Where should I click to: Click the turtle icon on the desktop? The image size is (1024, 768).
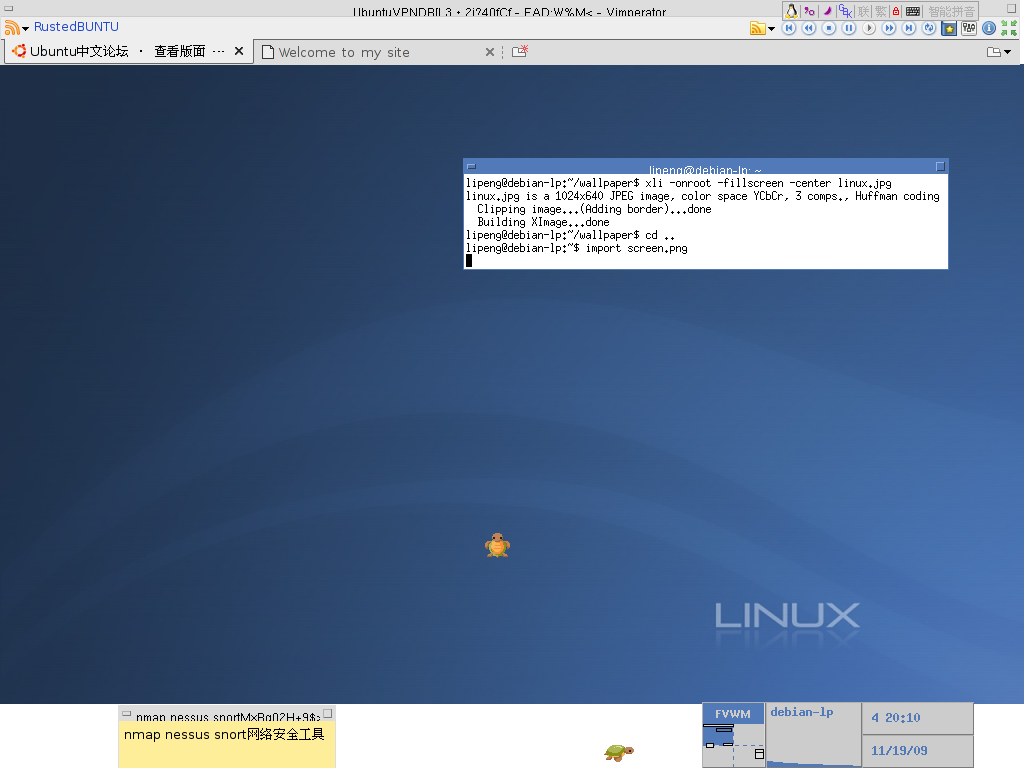click(x=497, y=545)
